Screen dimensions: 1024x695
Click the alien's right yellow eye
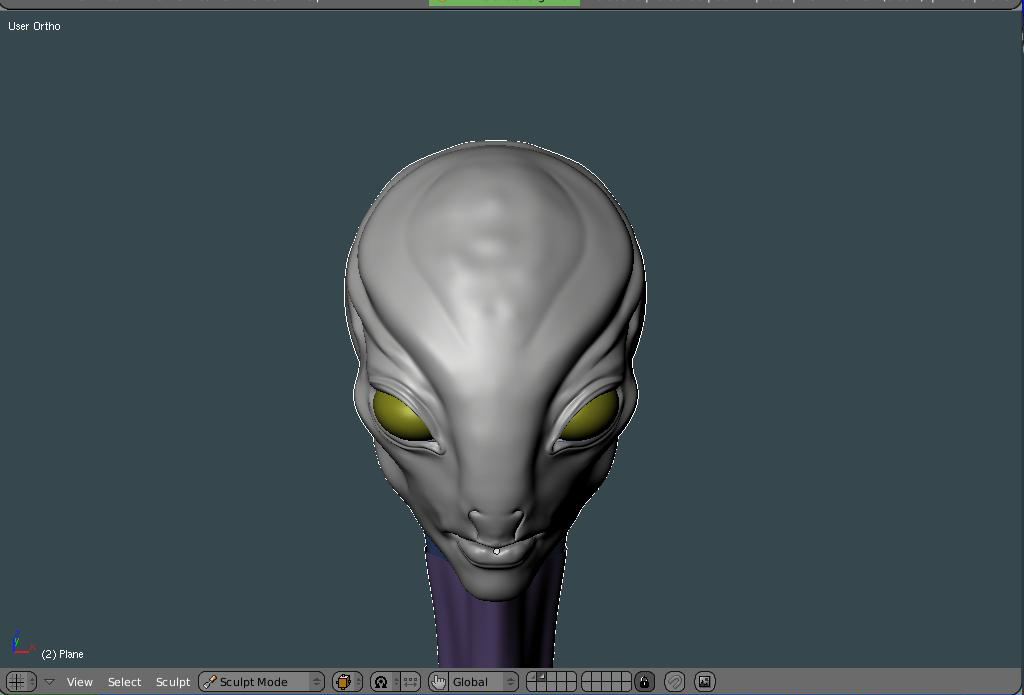tap(590, 416)
